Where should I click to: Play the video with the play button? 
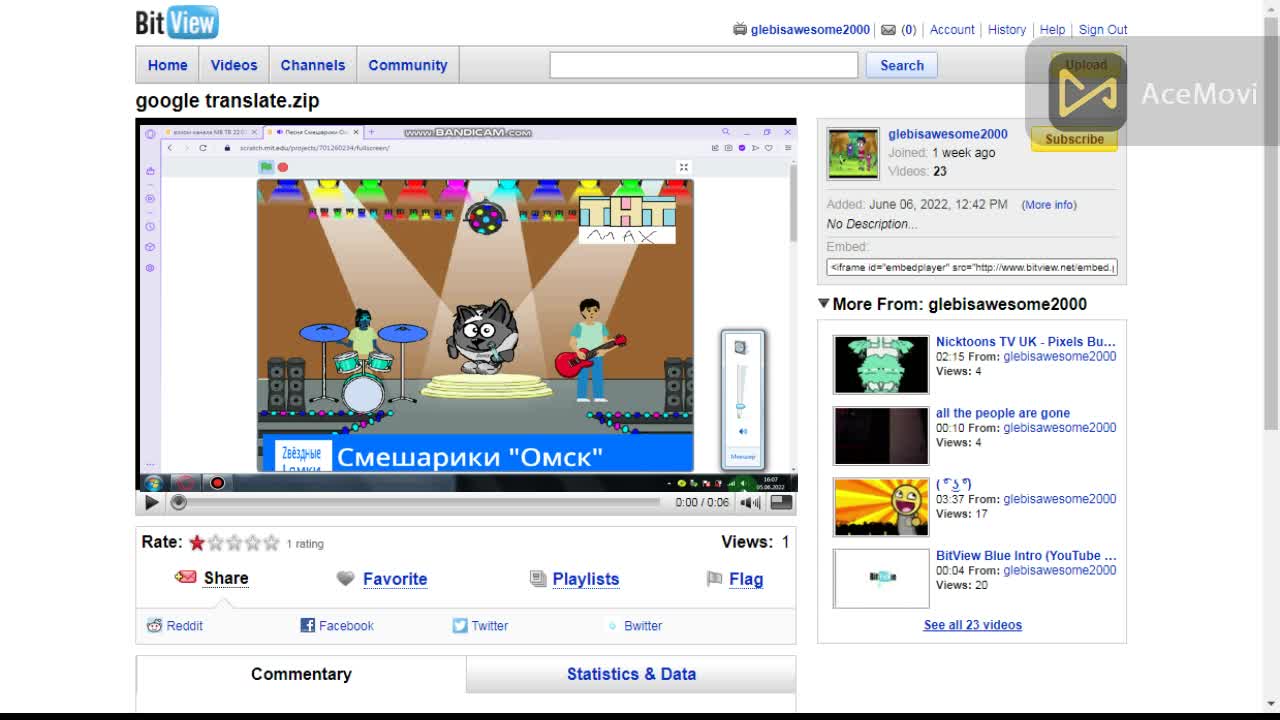pyautogui.click(x=152, y=503)
